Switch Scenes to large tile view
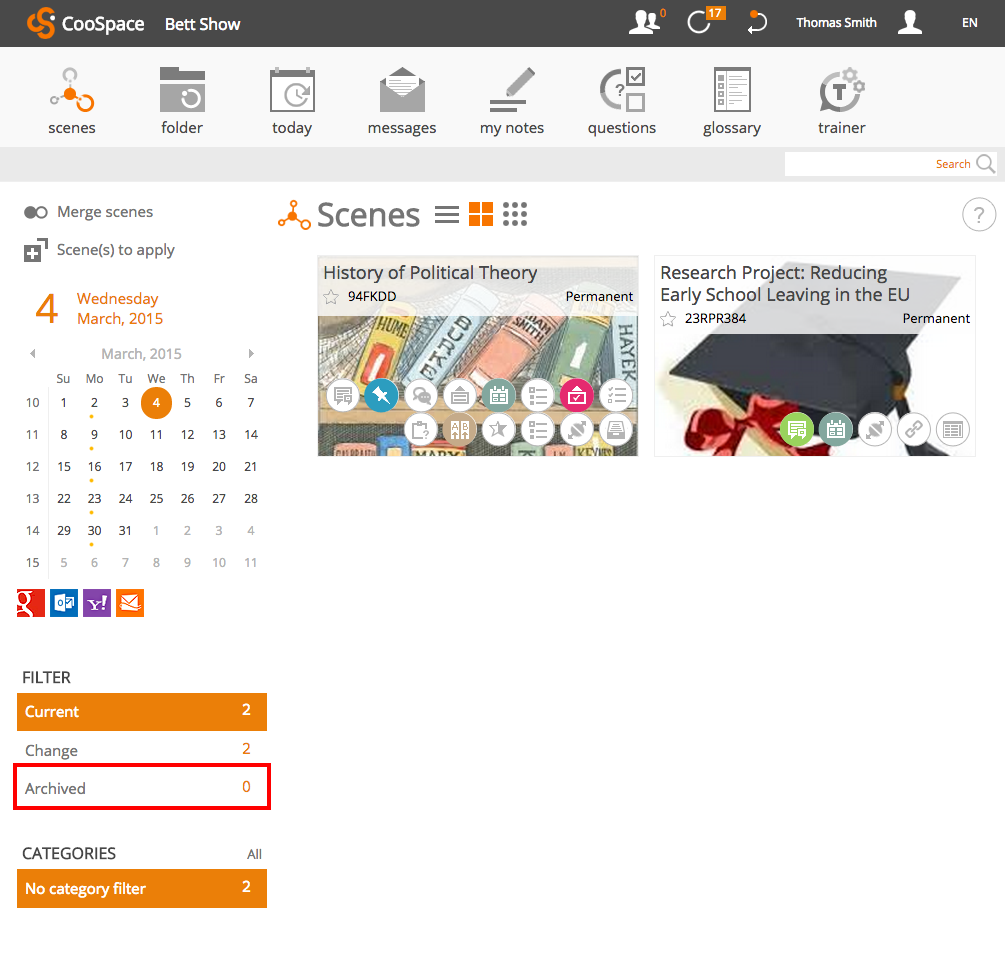Screen dimensions: 1005x963 (481, 214)
